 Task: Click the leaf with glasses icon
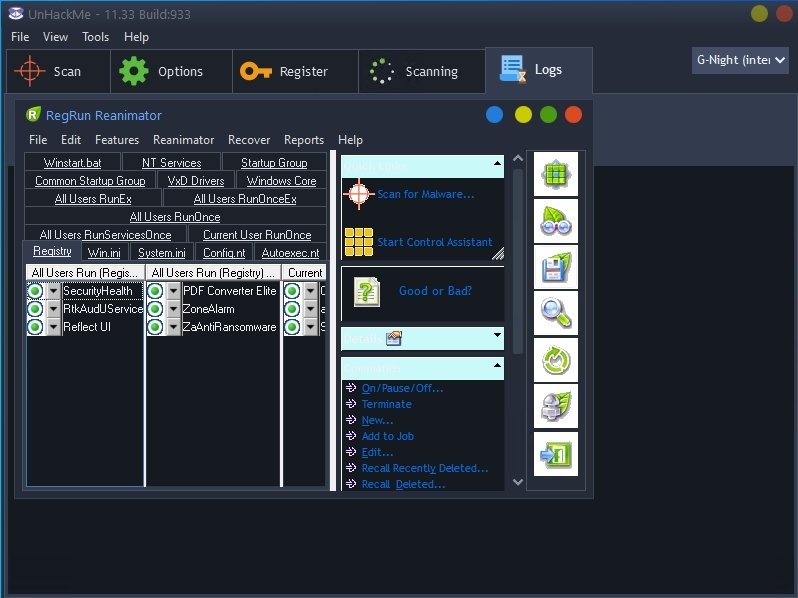pos(555,221)
